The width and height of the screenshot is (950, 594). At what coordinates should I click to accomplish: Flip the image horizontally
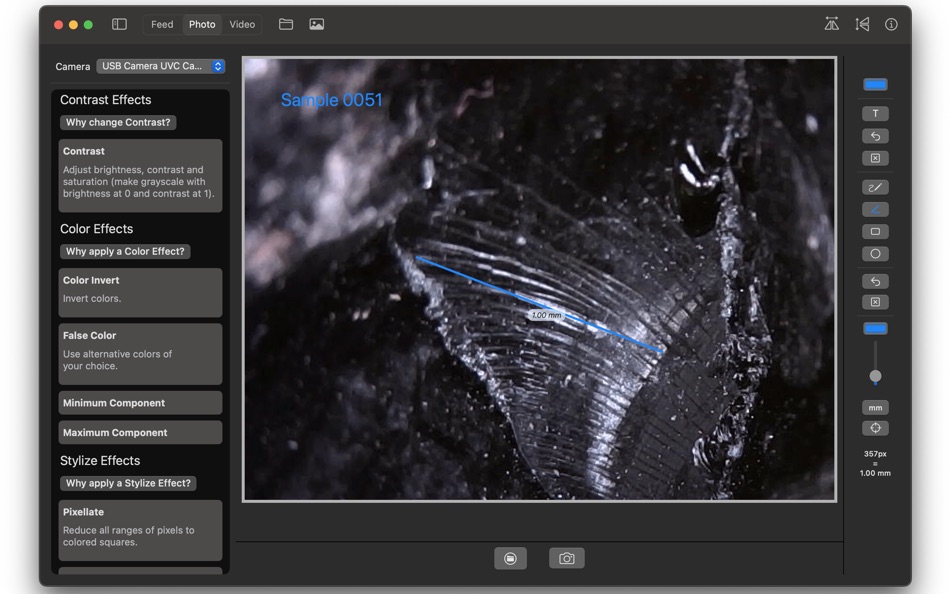[x=831, y=23]
